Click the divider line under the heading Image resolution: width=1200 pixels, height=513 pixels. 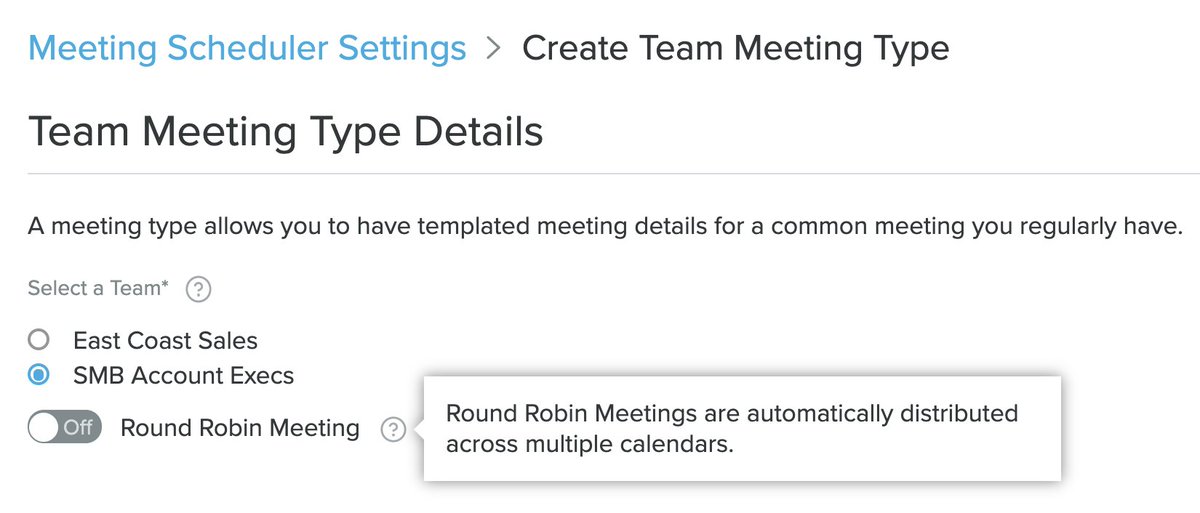(600, 174)
